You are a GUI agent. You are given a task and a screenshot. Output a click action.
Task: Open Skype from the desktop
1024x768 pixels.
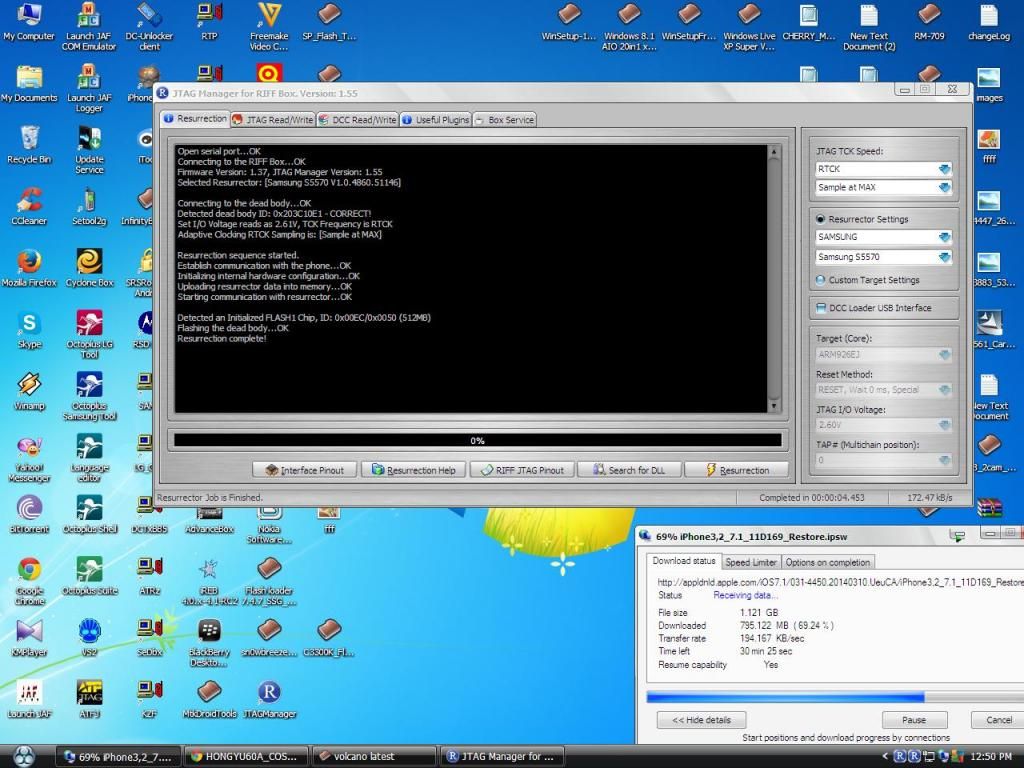(29, 328)
